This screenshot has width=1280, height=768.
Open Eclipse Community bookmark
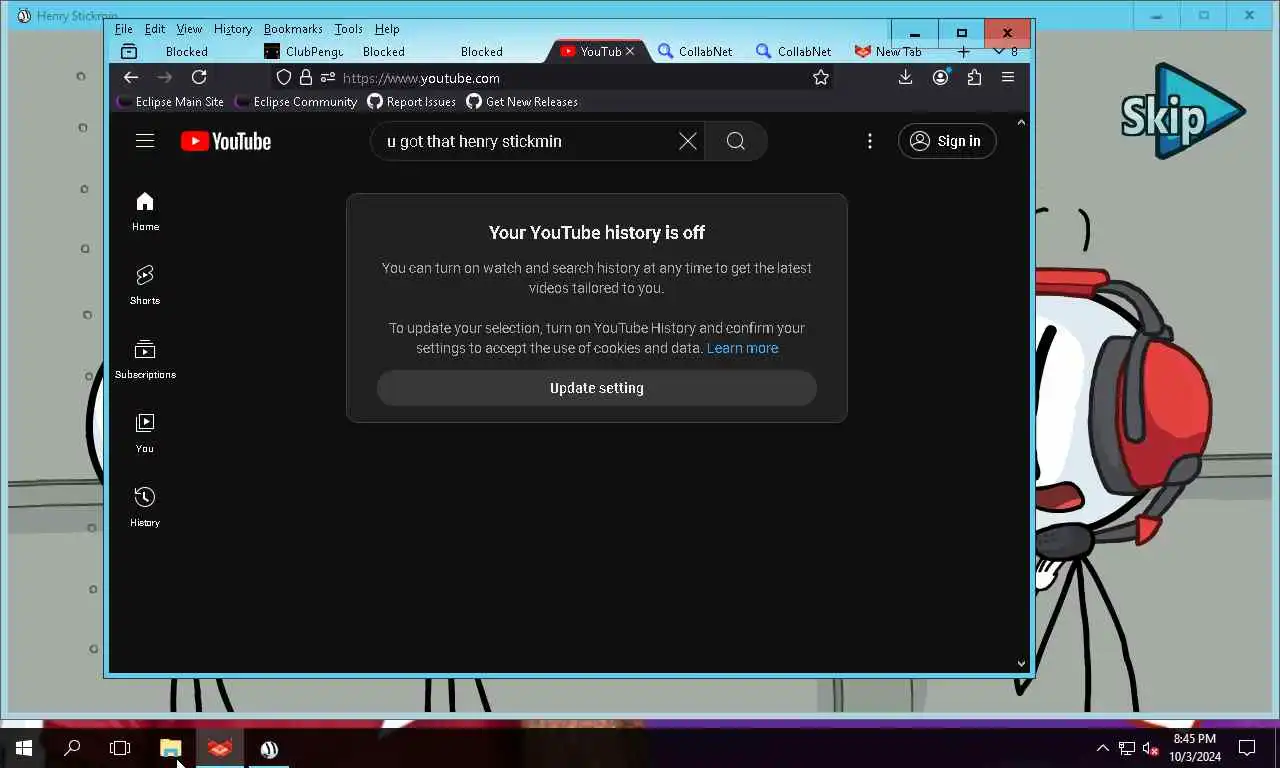coord(295,102)
